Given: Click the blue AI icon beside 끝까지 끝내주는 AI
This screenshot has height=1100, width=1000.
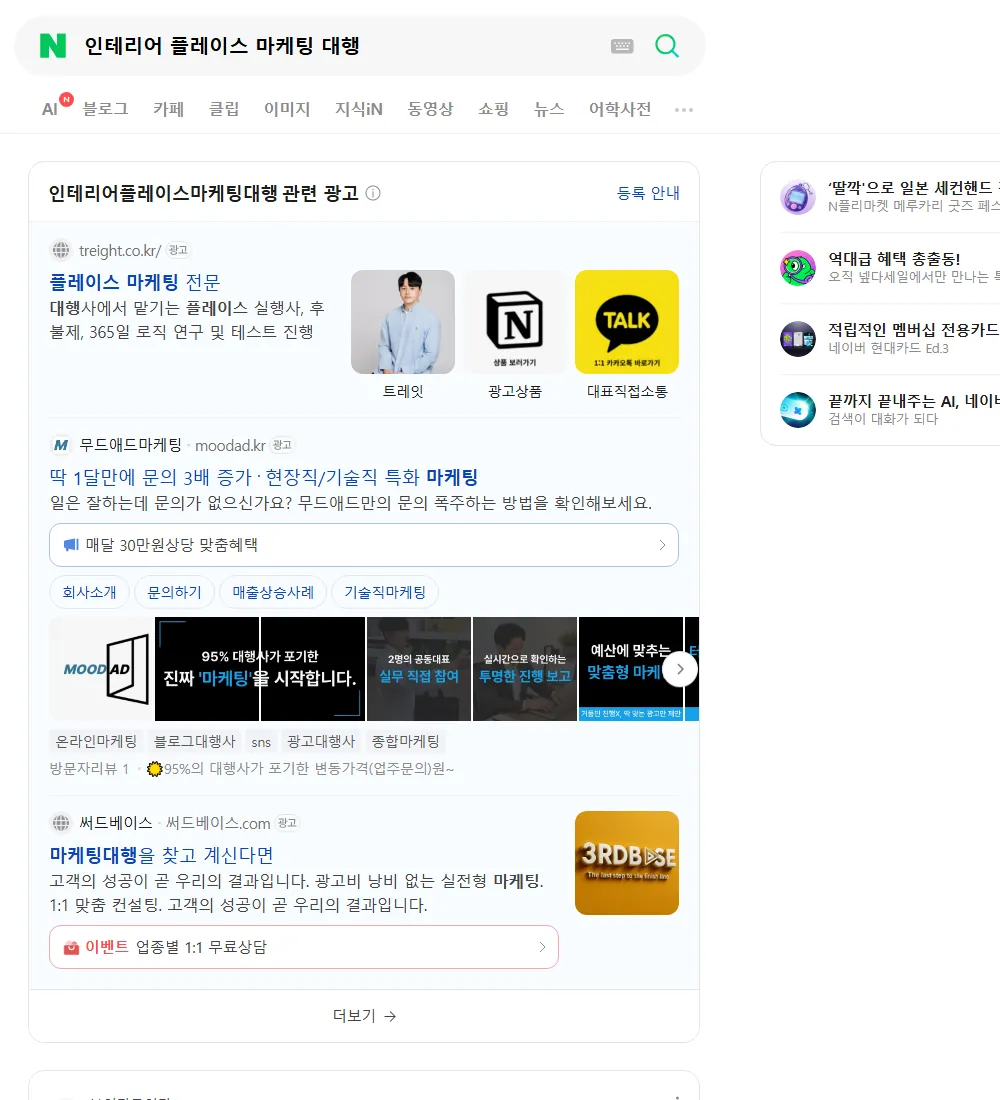Looking at the screenshot, I should (x=798, y=410).
